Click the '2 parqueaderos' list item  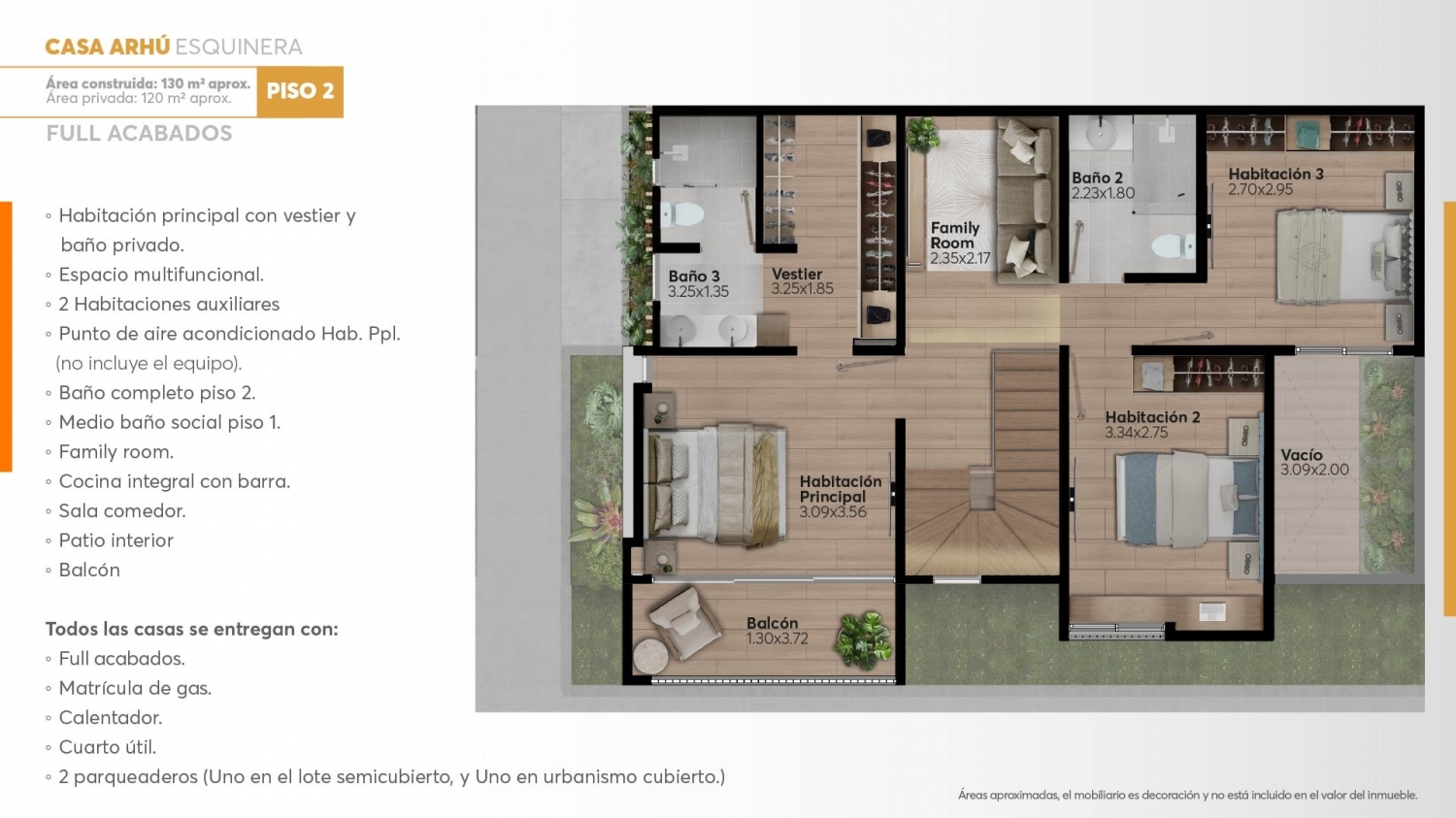390,776
